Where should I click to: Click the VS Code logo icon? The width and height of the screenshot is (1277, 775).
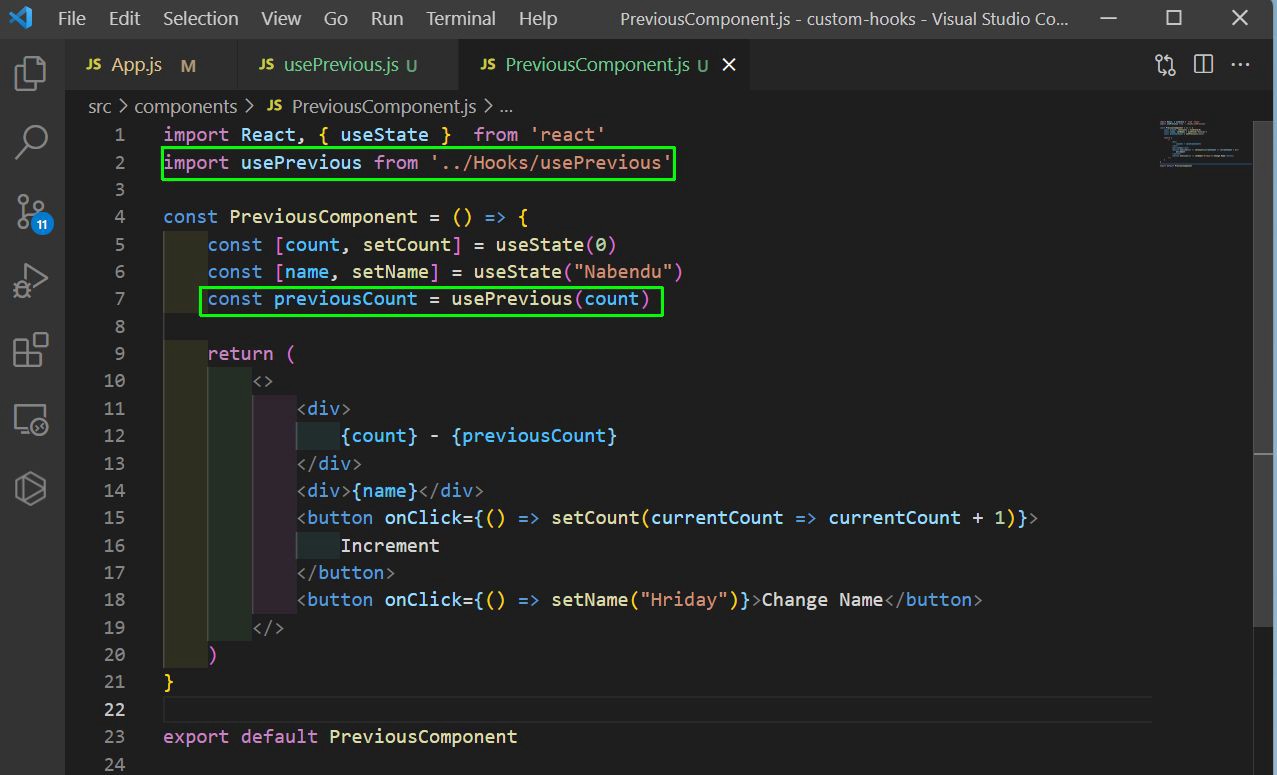pos(21,18)
